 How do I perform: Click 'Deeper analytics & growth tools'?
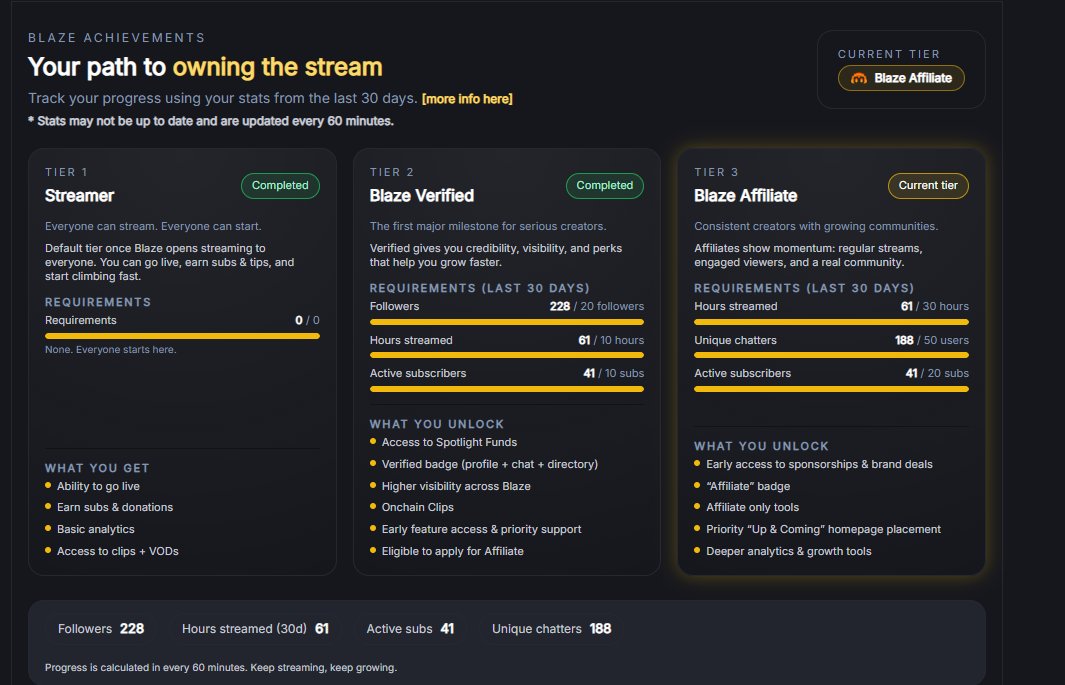click(789, 551)
